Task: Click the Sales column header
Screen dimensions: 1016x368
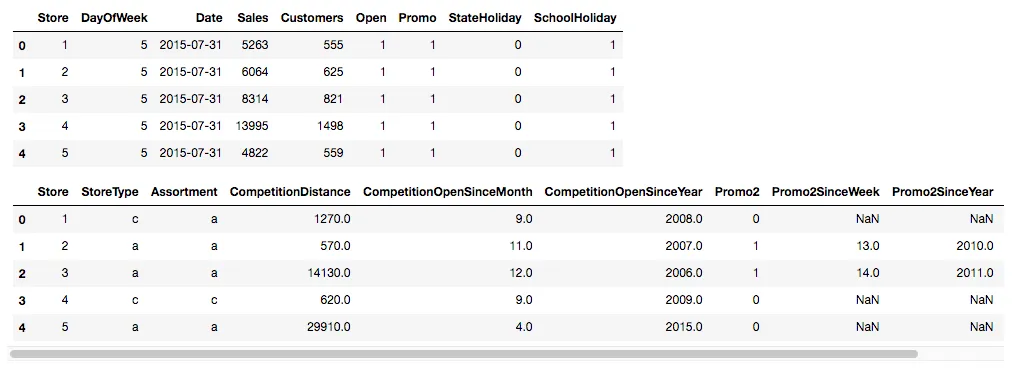Action: click(x=253, y=18)
